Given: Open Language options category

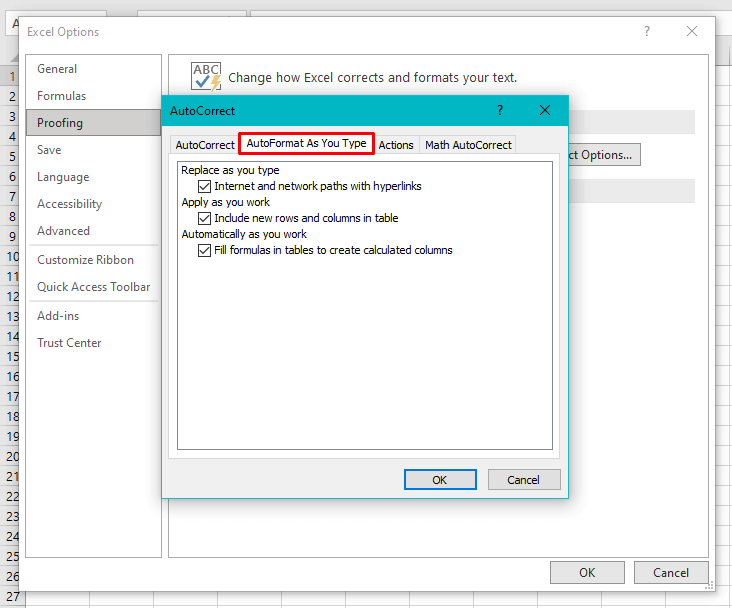Looking at the screenshot, I should 93,177.
